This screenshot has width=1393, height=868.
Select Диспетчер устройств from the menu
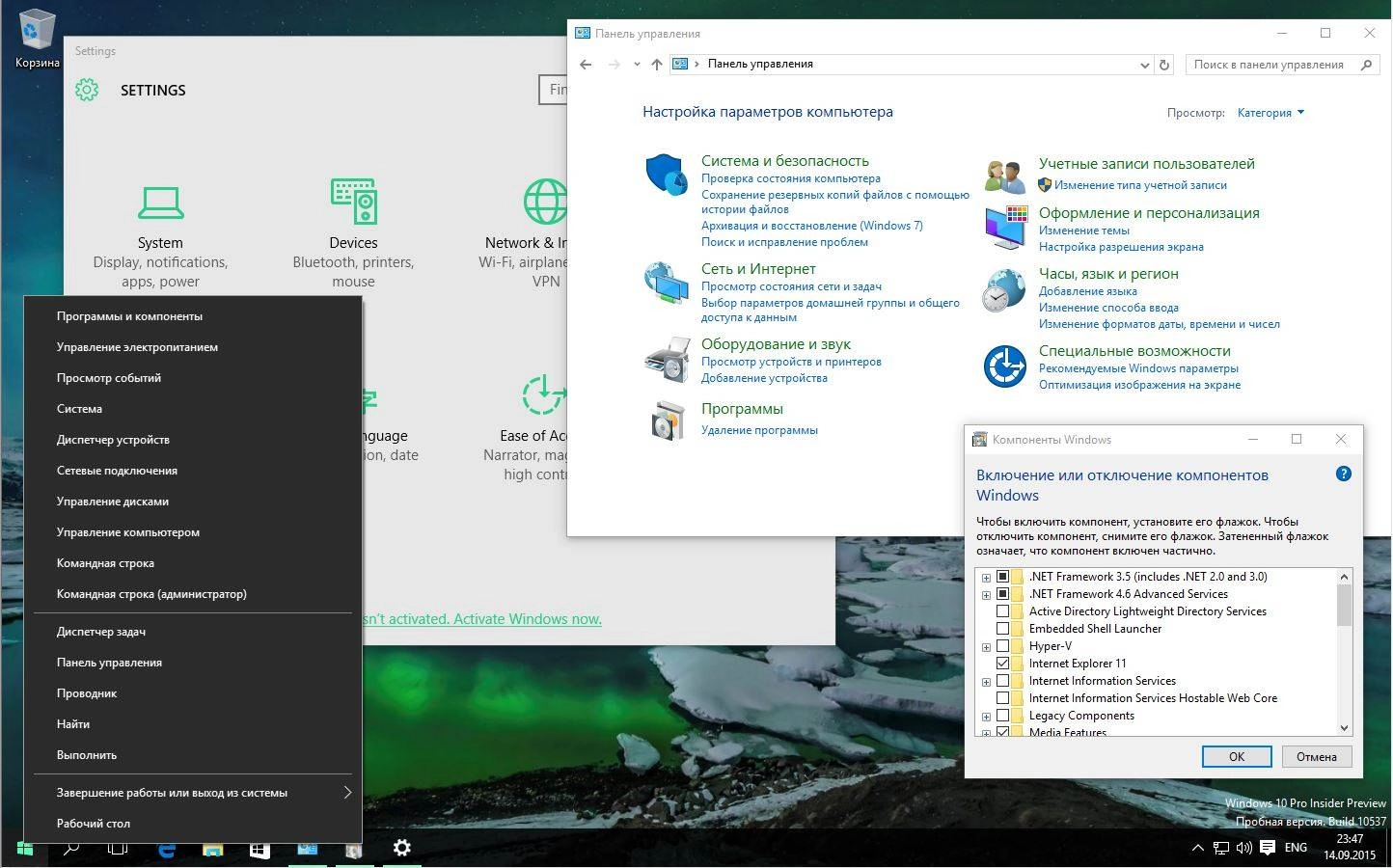point(193,440)
